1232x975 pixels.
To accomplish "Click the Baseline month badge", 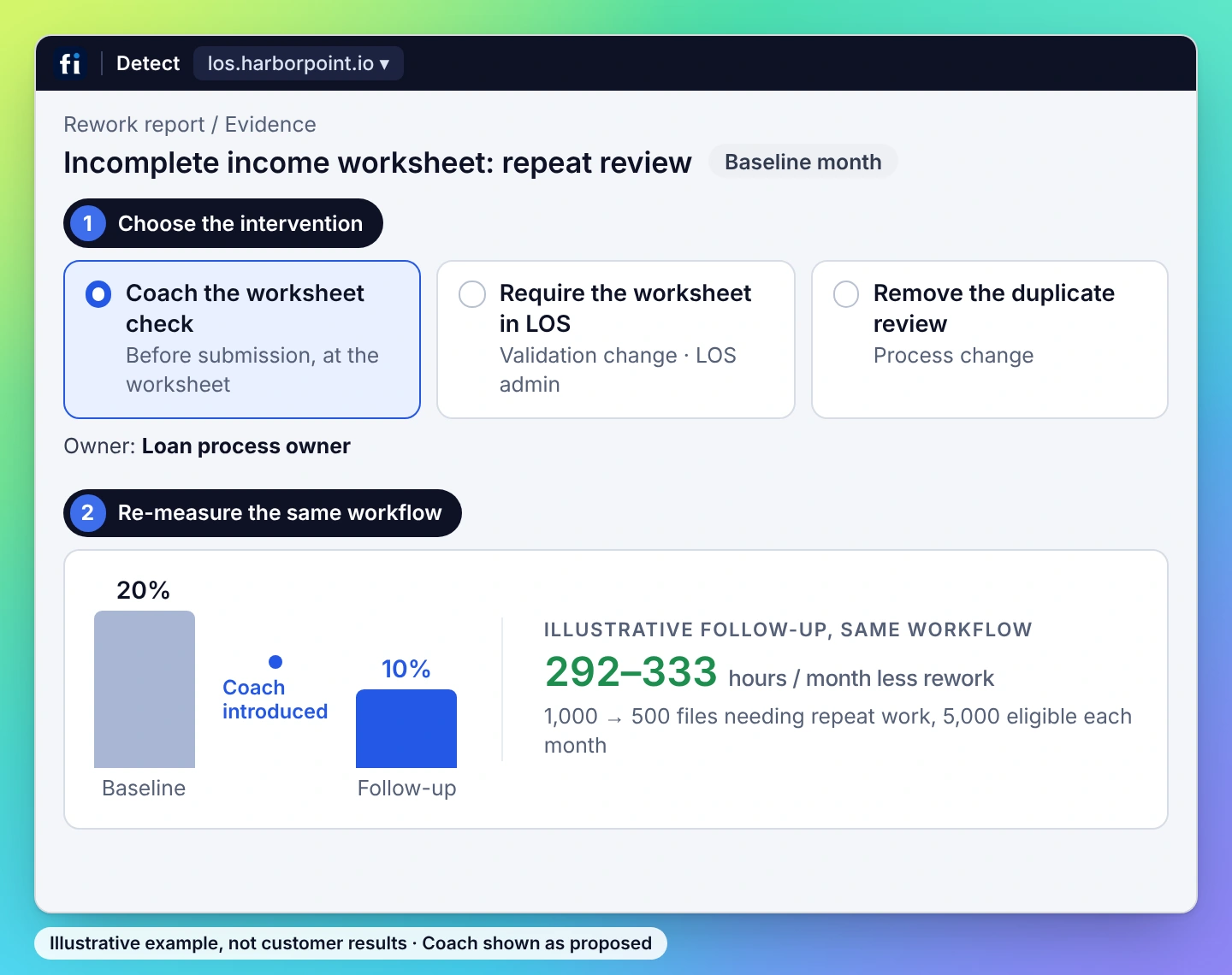I will click(x=803, y=162).
